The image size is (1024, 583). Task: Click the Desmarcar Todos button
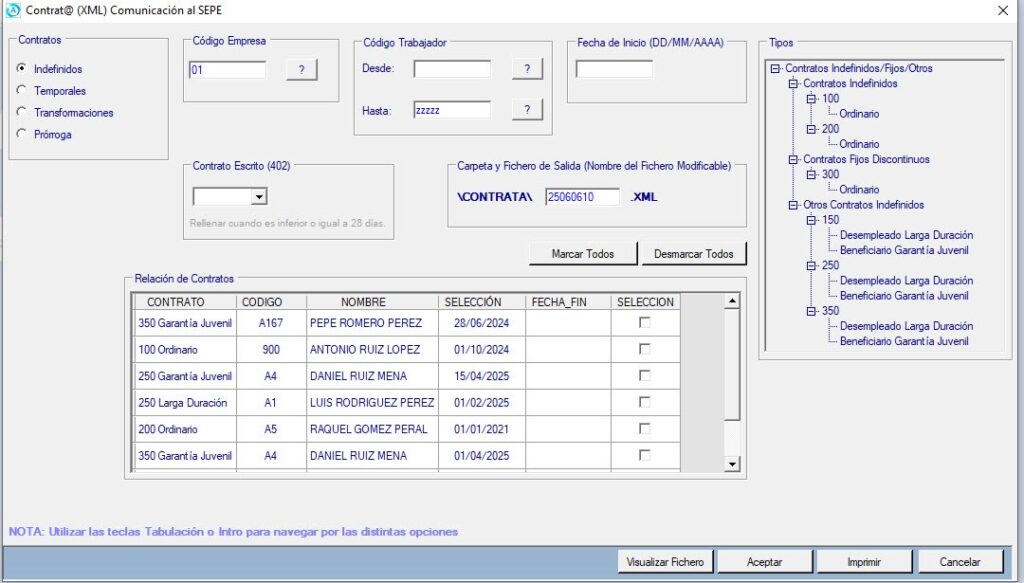[693, 254]
